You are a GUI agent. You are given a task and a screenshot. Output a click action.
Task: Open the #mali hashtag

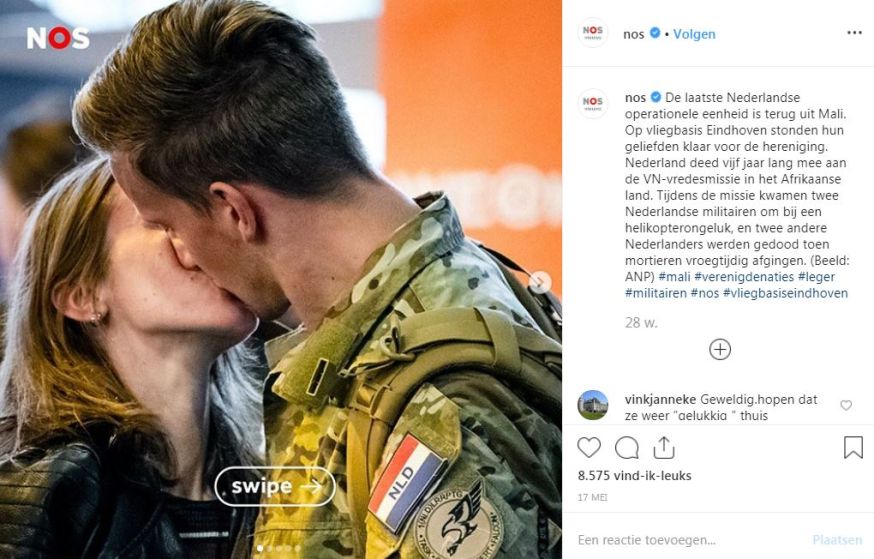point(674,277)
